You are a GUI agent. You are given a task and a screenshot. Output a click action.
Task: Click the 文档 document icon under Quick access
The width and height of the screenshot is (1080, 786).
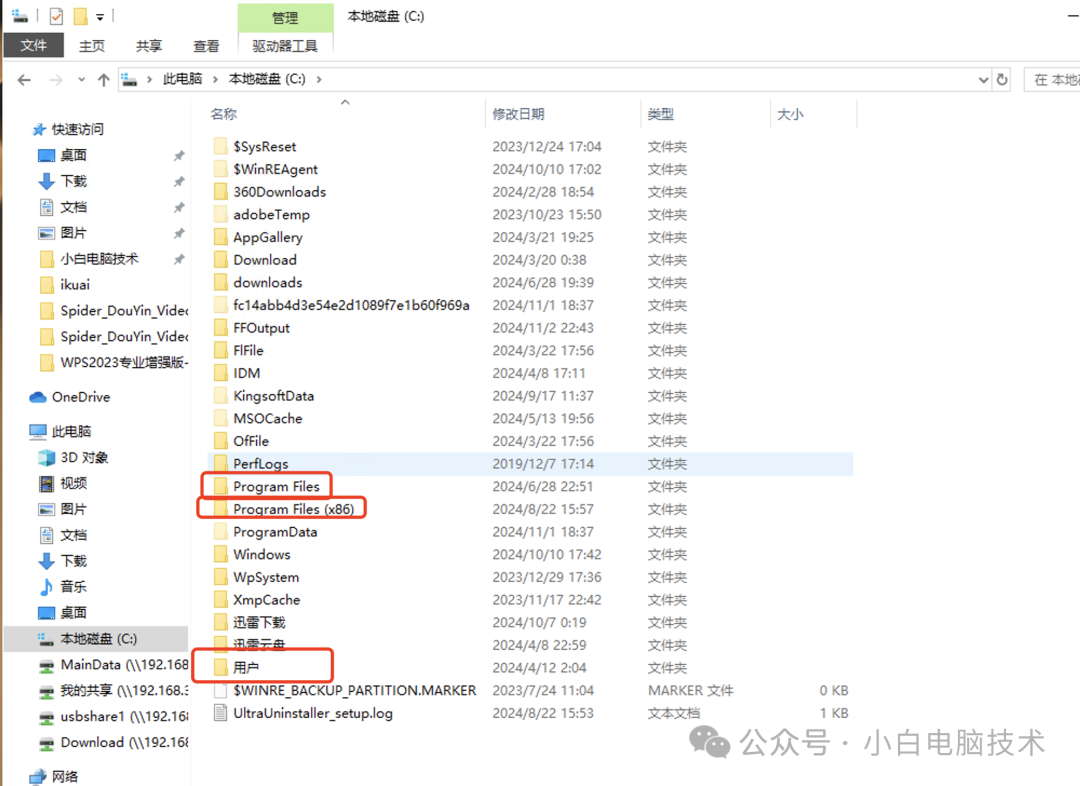point(46,207)
